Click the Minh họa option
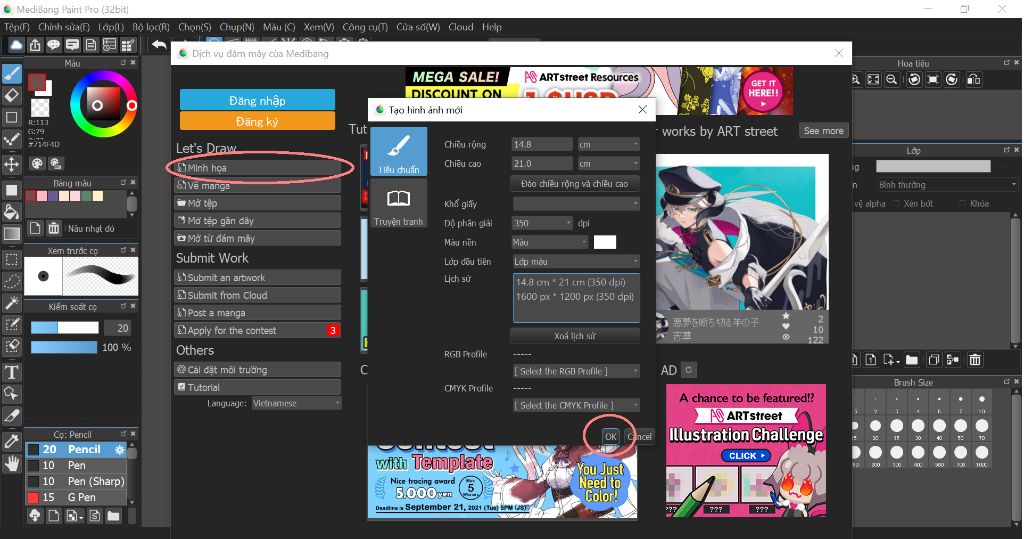This screenshot has width=1024, height=539. point(258,168)
